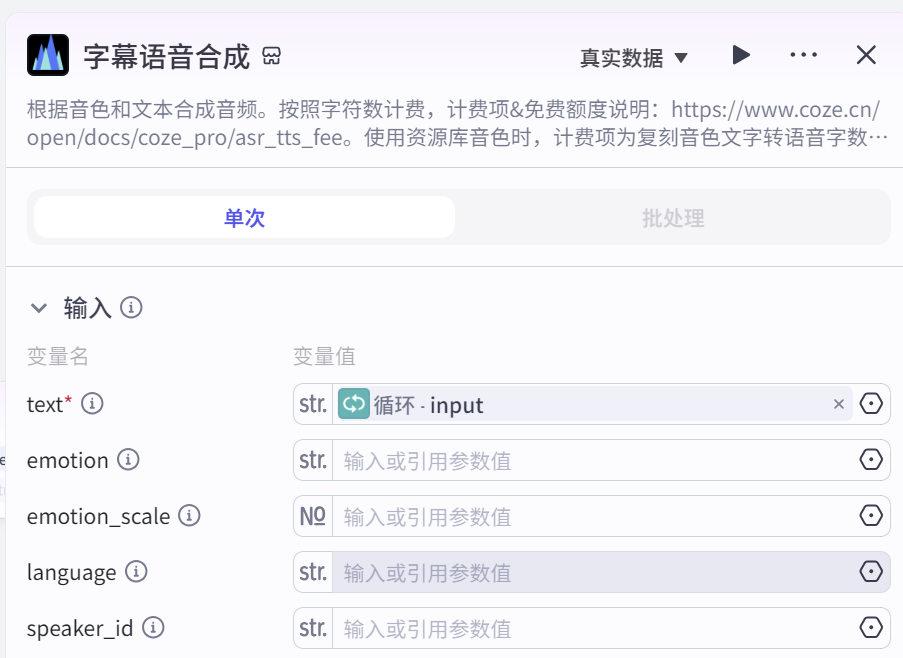903x658 pixels.
Task: Click the emotion_scale value input field
Action: 593,516
